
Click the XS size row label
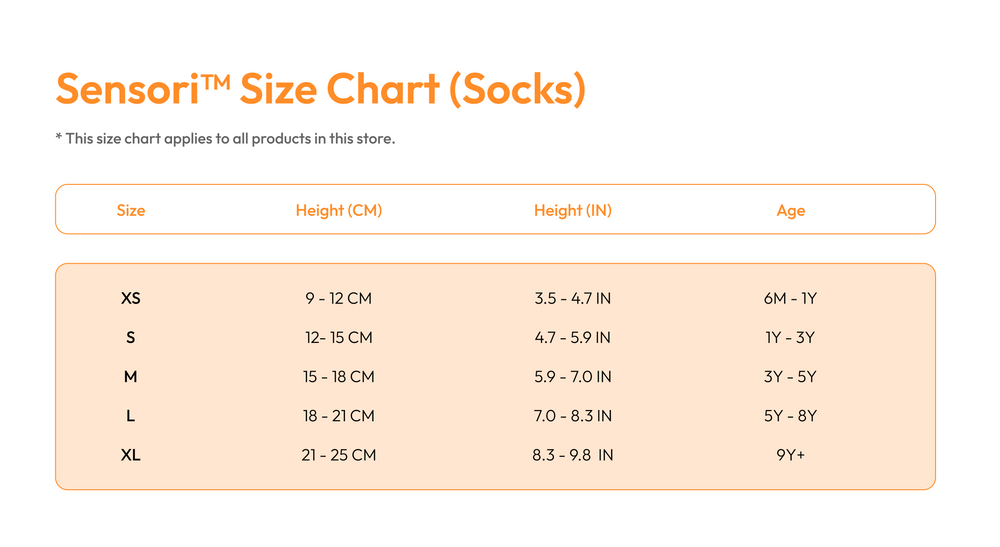(x=131, y=298)
